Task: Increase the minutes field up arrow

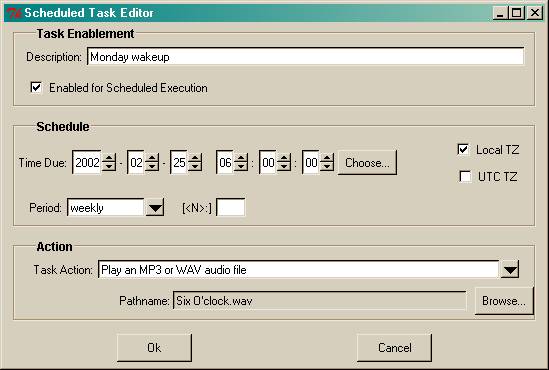Action: point(284,158)
